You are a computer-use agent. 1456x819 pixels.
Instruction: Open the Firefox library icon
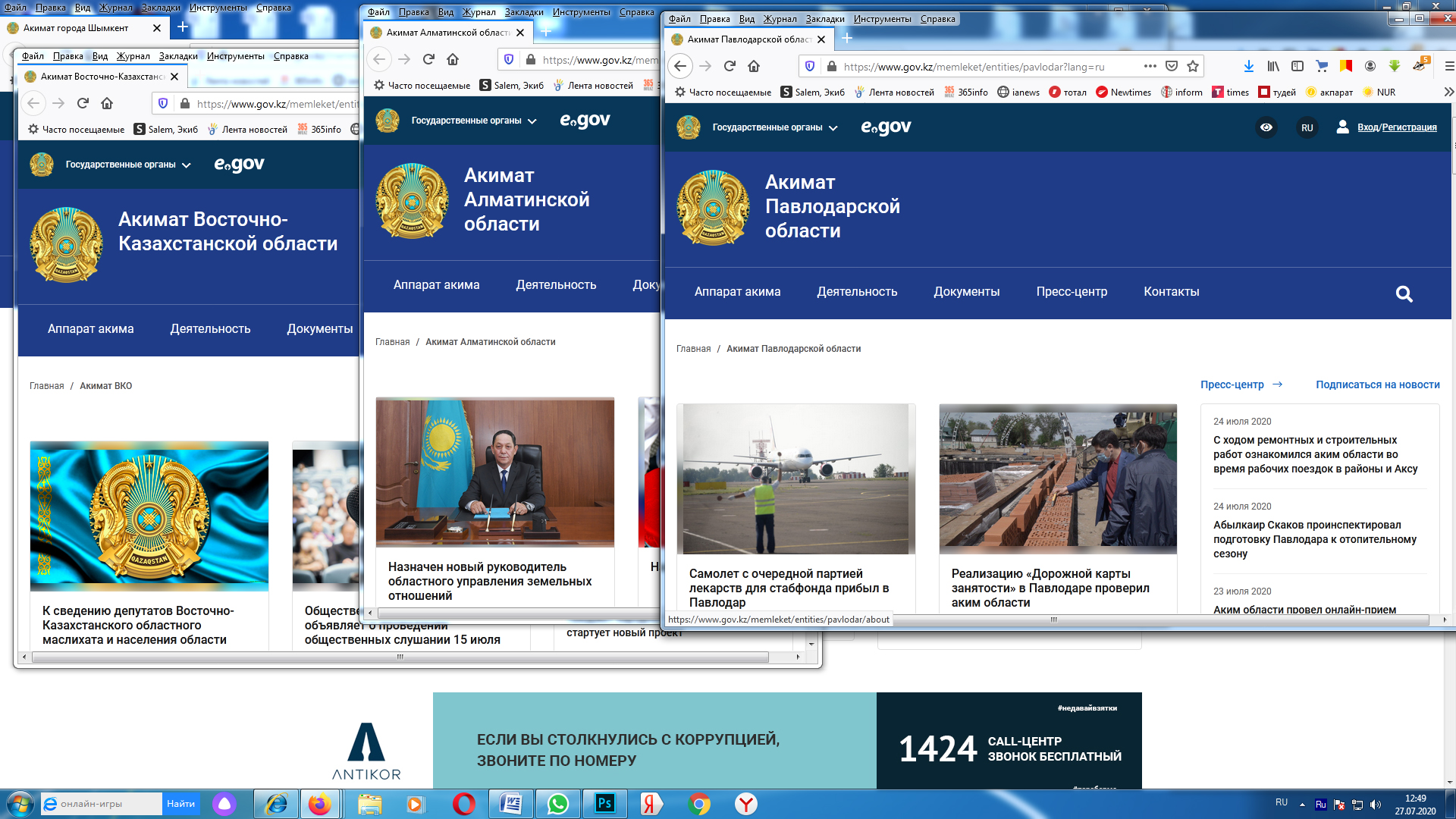coord(1273,67)
